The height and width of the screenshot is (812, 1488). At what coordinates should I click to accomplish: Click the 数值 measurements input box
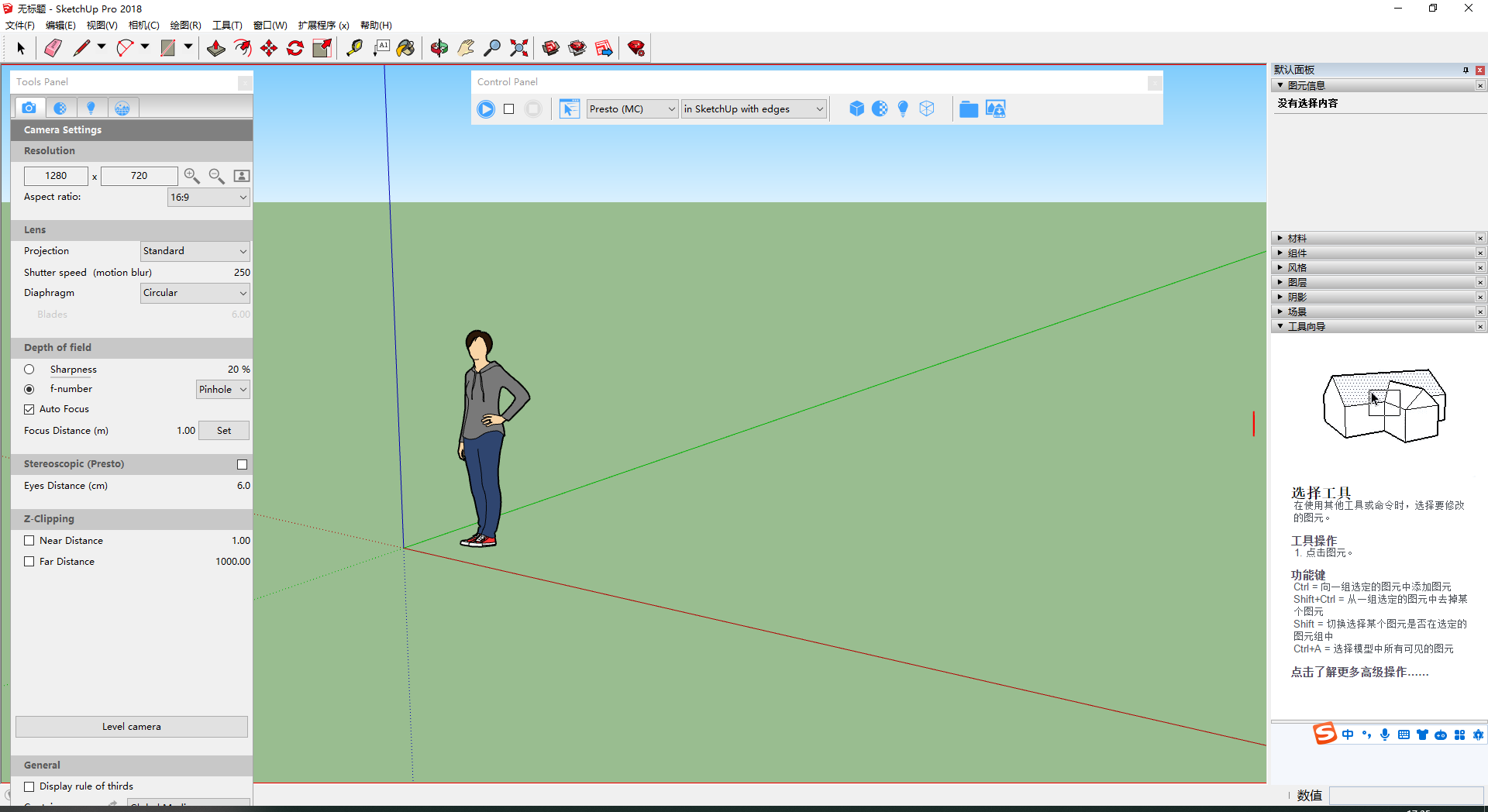(x=1406, y=796)
